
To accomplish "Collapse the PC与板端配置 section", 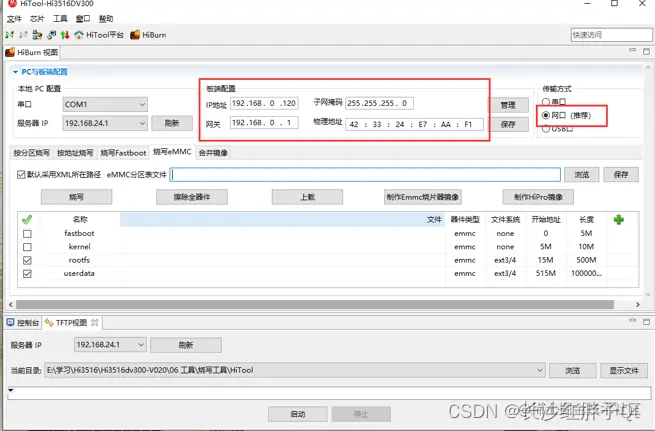I will pos(15,72).
